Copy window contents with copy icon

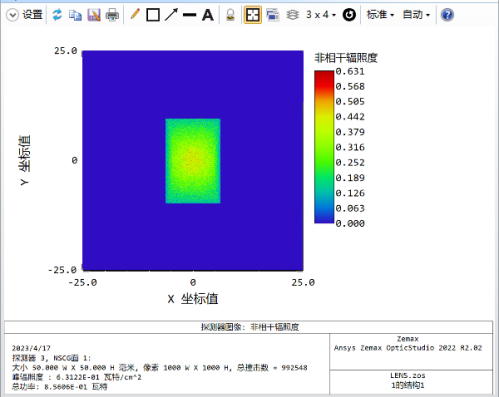75,15
